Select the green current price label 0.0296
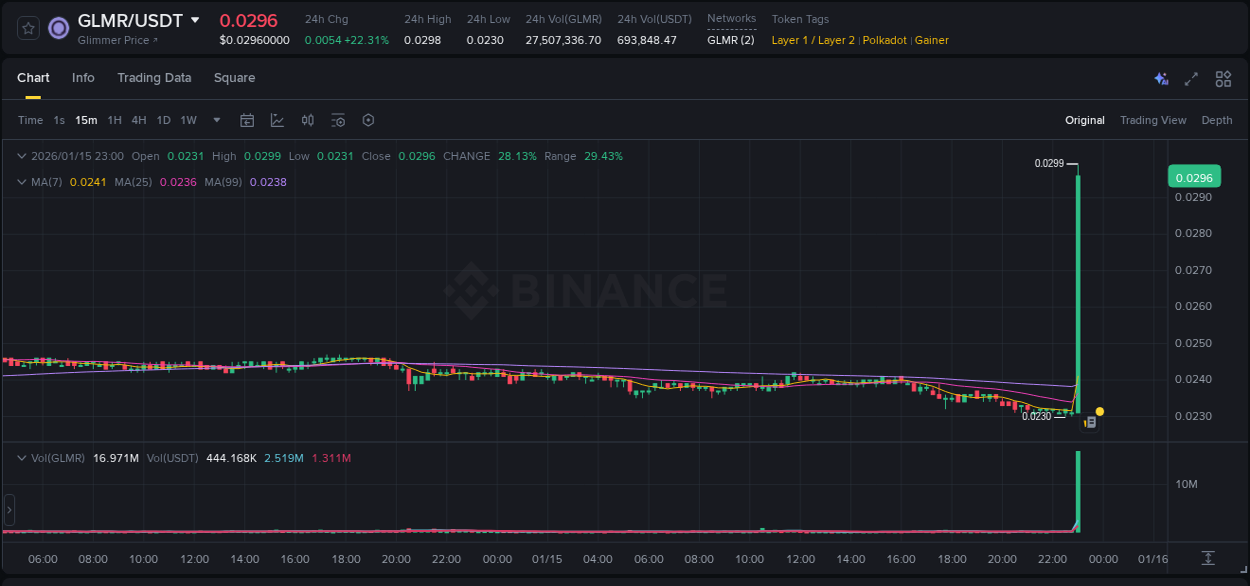This screenshot has height=586, width=1250. (1196, 176)
